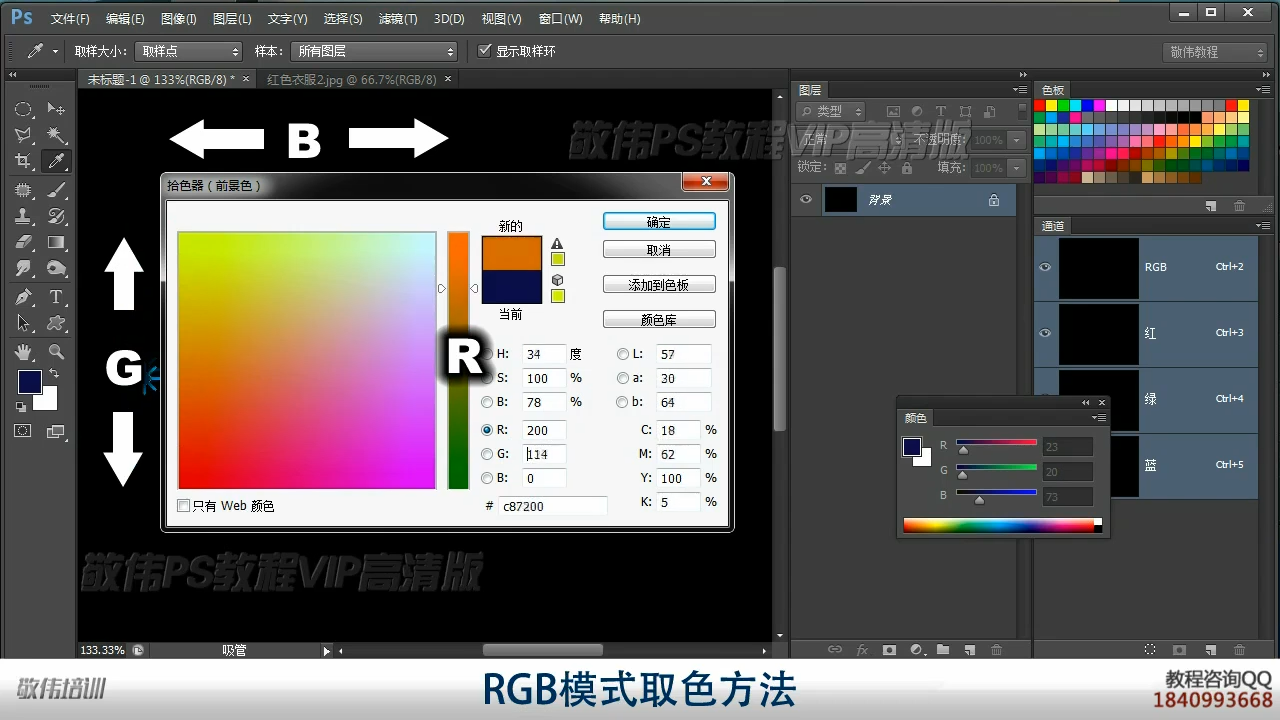Swap foreground and background colors
The image size is (1280, 720).
(53, 374)
